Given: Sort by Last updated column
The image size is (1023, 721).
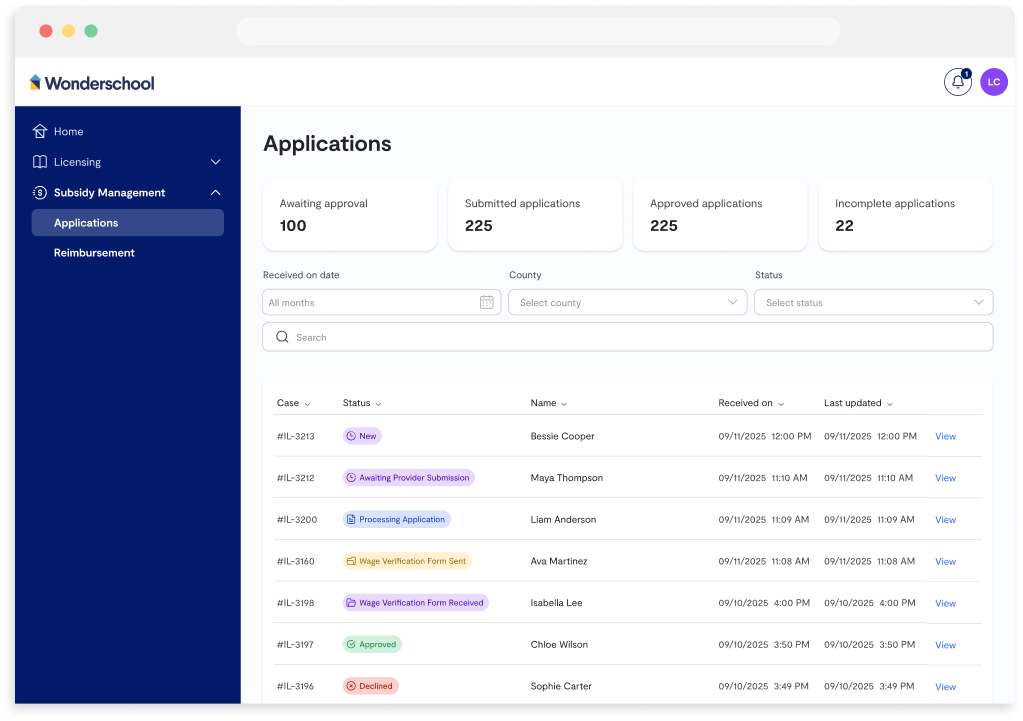Looking at the screenshot, I should pos(858,403).
